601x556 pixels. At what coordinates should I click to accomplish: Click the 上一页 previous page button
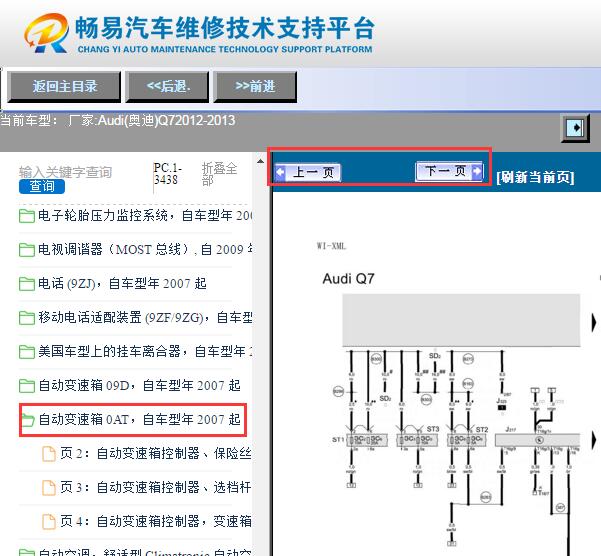(308, 172)
